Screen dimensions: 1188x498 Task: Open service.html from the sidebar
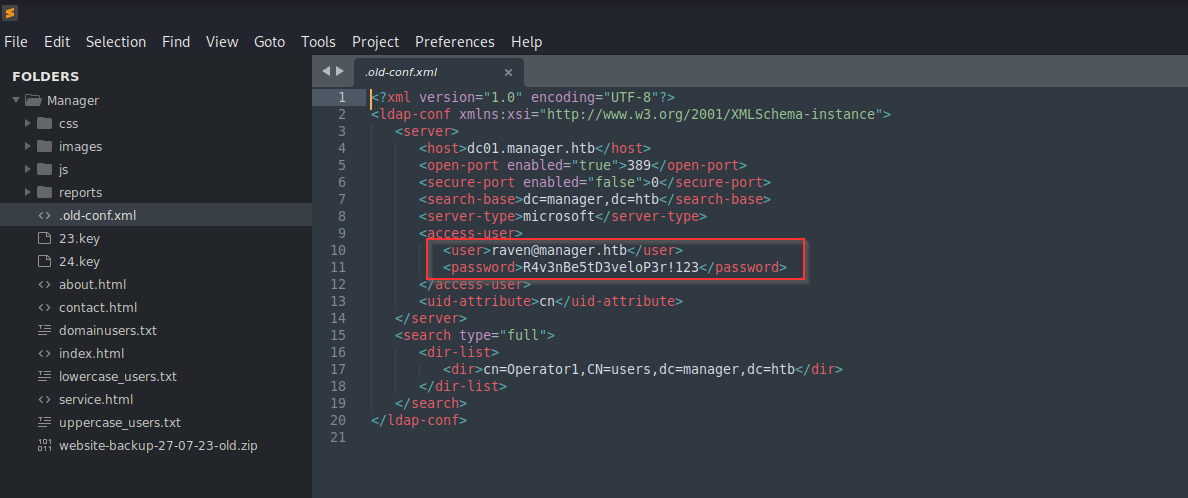[x=95, y=400]
